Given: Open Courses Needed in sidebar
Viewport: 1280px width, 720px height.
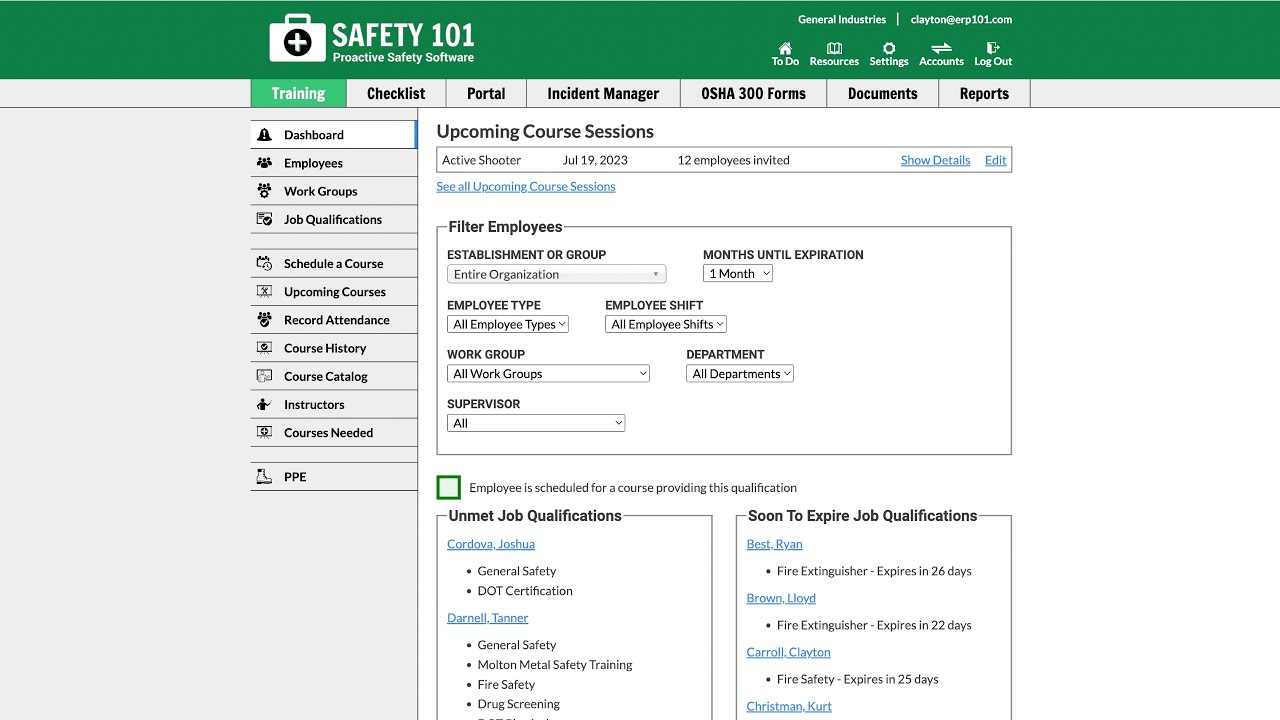Looking at the screenshot, I should (x=333, y=432).
